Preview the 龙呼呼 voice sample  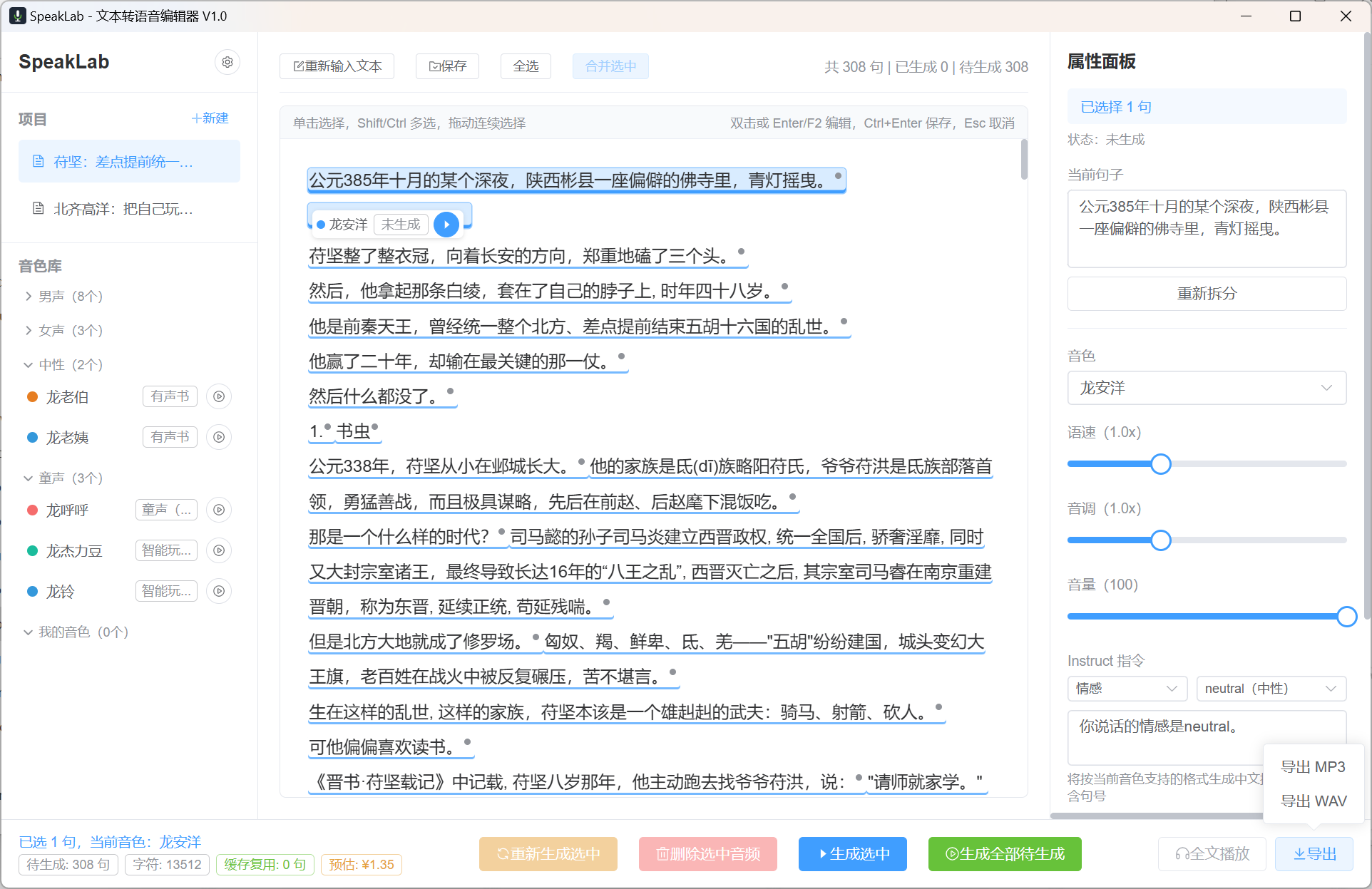219,510
